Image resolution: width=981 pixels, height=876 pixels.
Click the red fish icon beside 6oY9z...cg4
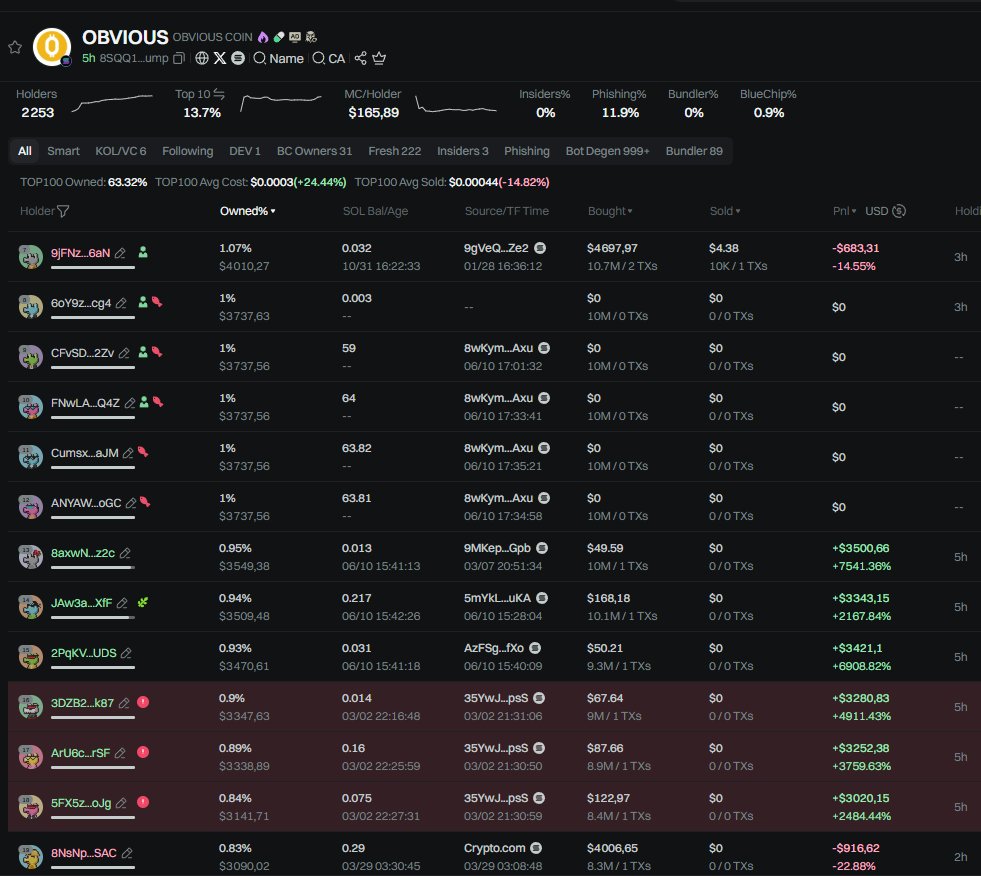click(157, 302)
